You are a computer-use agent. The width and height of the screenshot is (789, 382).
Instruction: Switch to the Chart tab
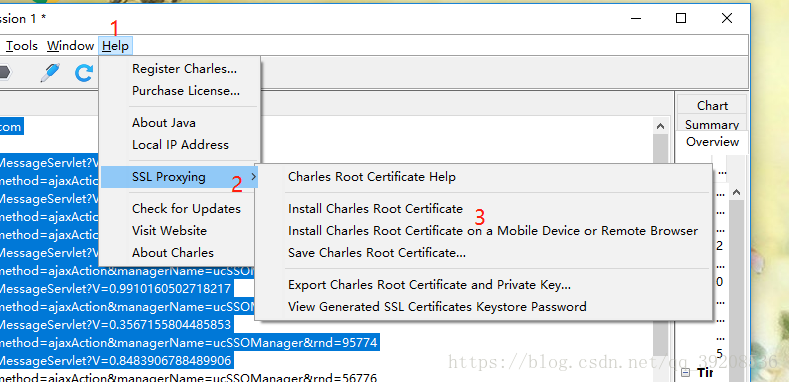pyautogui.click(x=712, y=106)
